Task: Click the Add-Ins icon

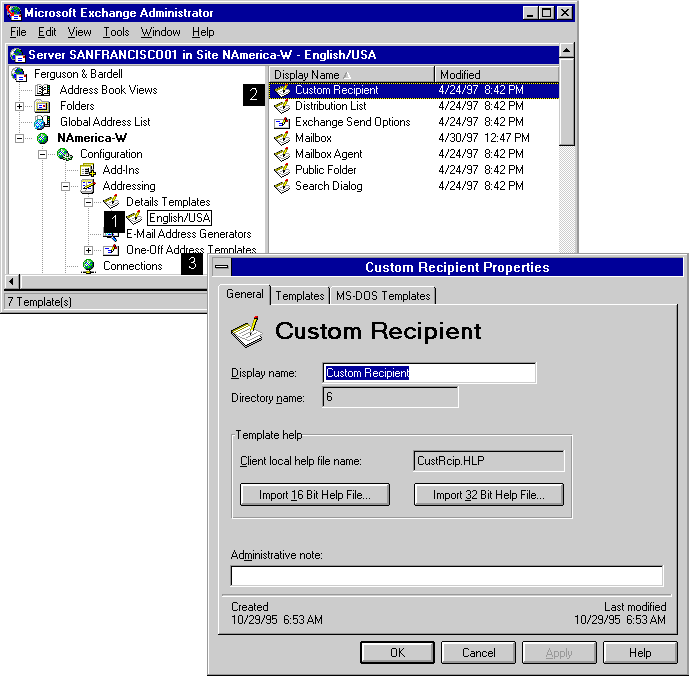Action: pyautogui.click(x=88, y=170)
